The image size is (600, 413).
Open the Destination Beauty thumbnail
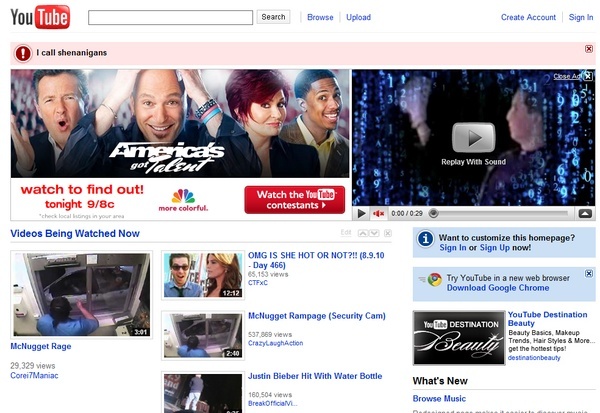tap(459, 338)
